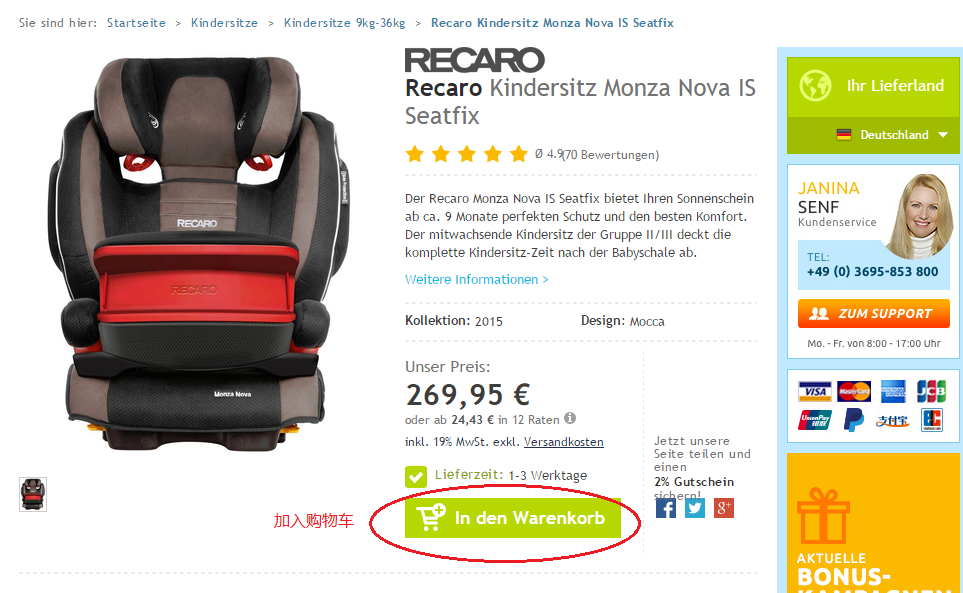Click the globe icon next to Ihr Lieferland
This screenshot has height=593, width=963.
coord(816,86)
